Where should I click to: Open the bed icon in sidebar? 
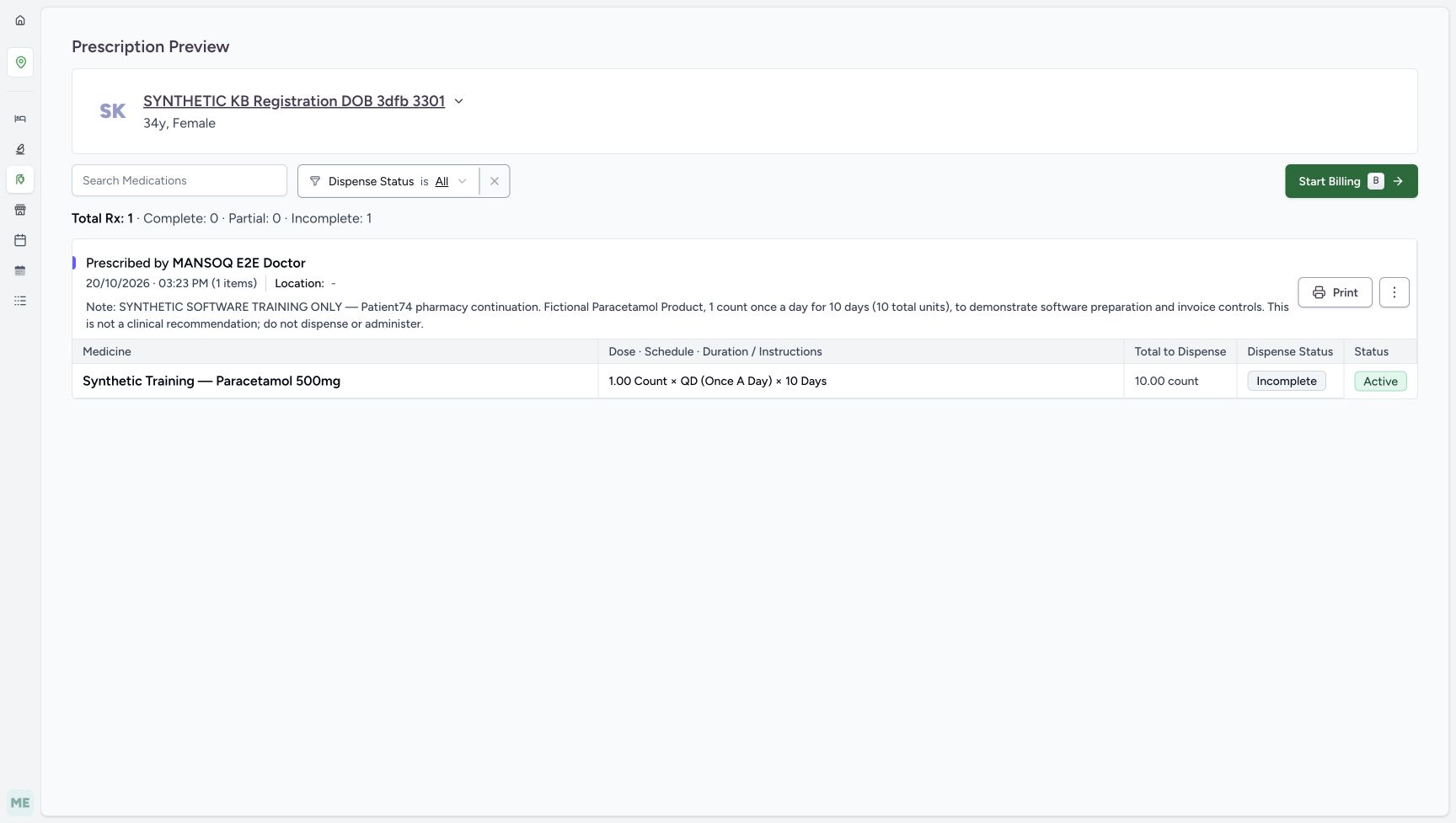(20, 119)
